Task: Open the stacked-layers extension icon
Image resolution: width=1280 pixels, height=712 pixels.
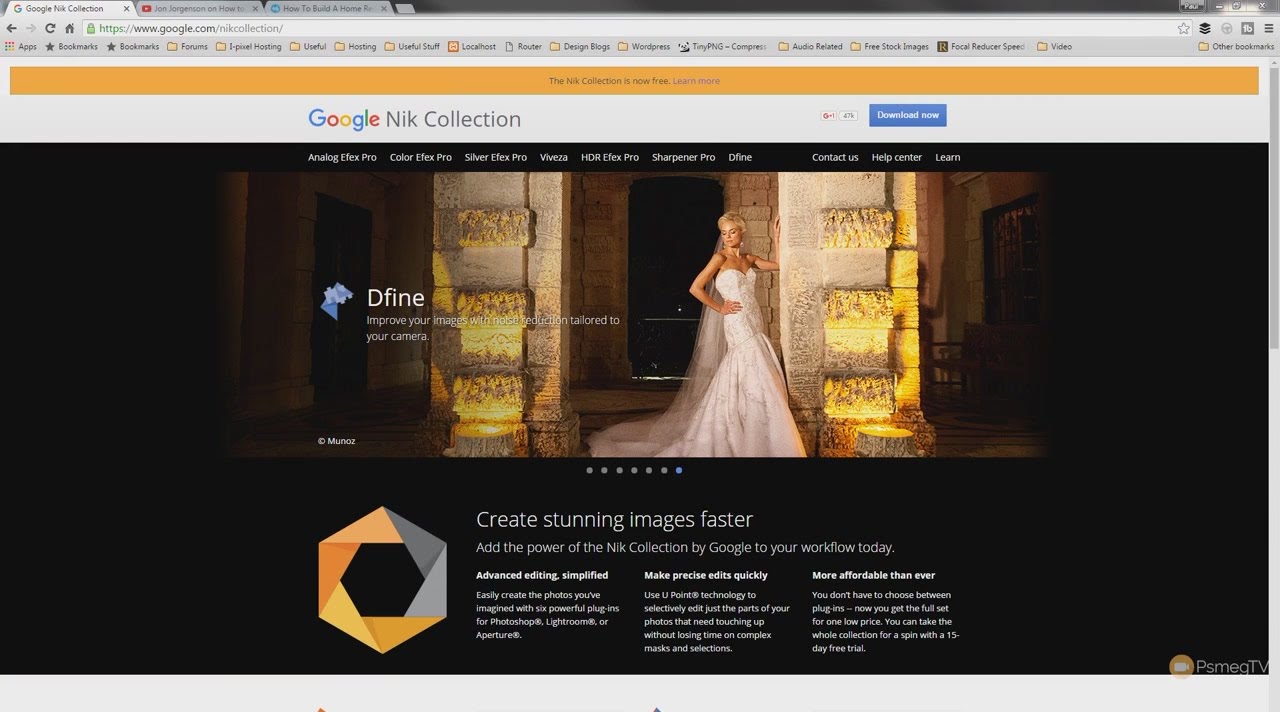Action: (x=1205, y=28)
